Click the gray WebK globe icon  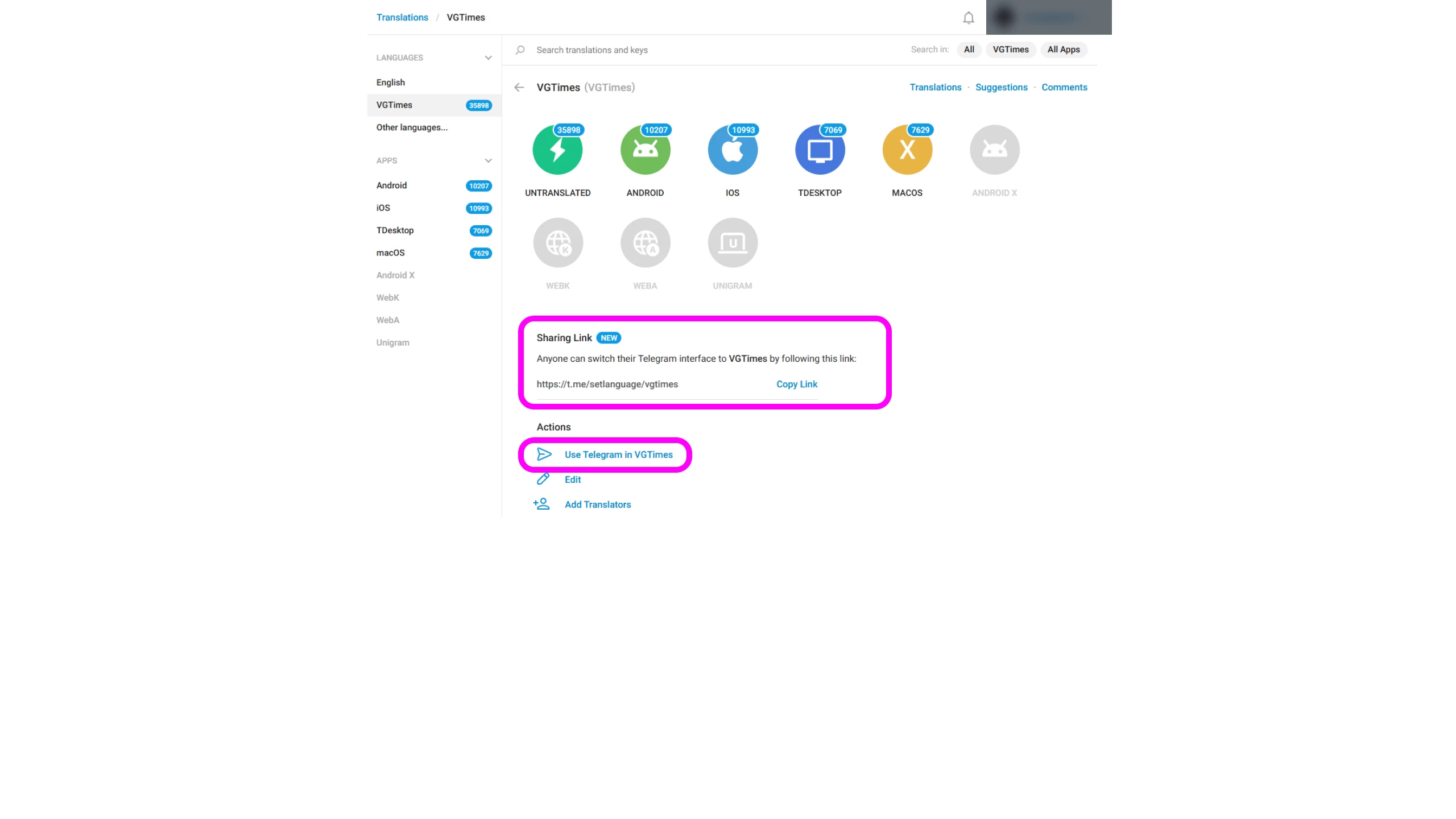(557, 243)
